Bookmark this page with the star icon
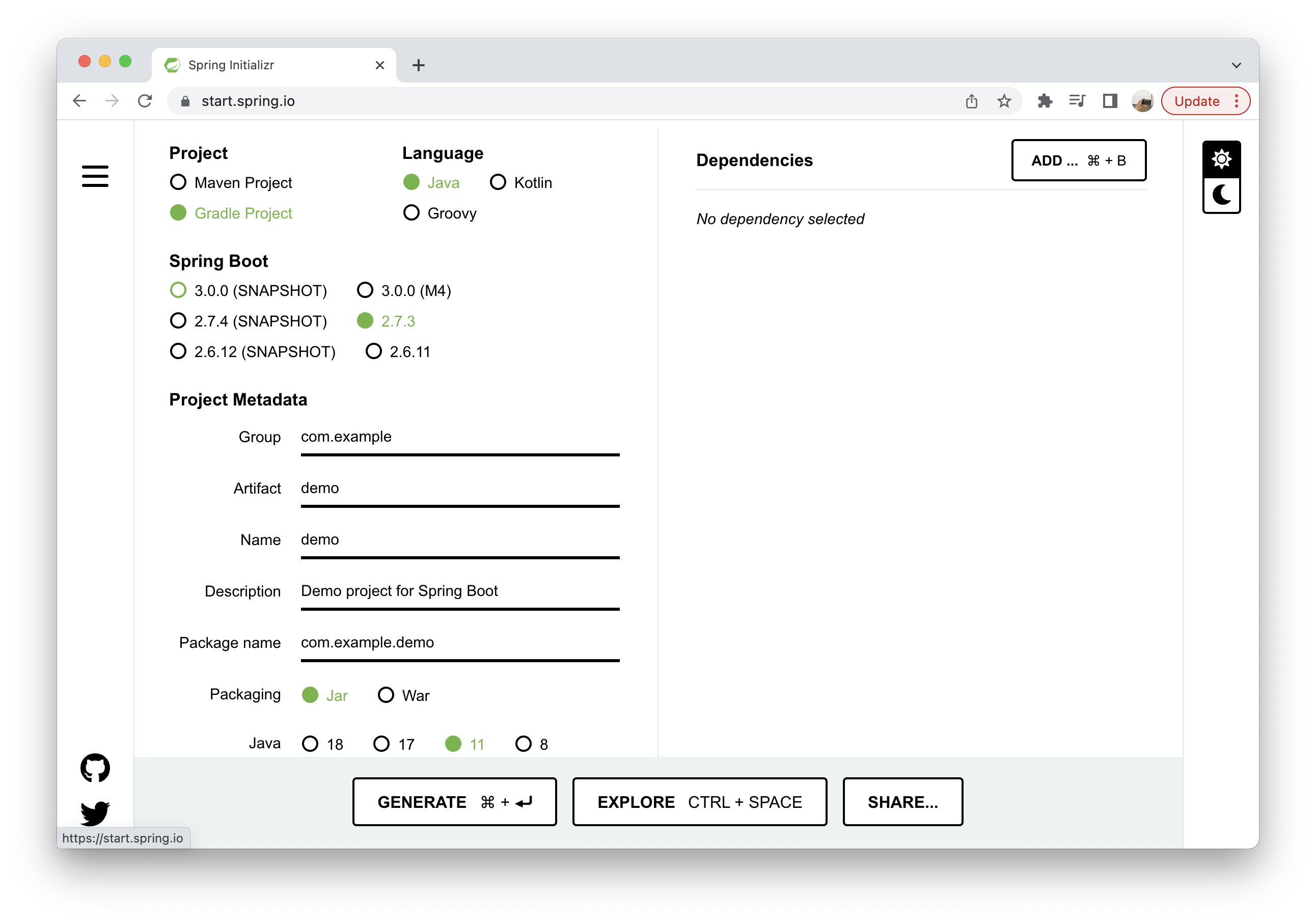The height and width of the screenshot is (924, 1316). [1004, 101]
